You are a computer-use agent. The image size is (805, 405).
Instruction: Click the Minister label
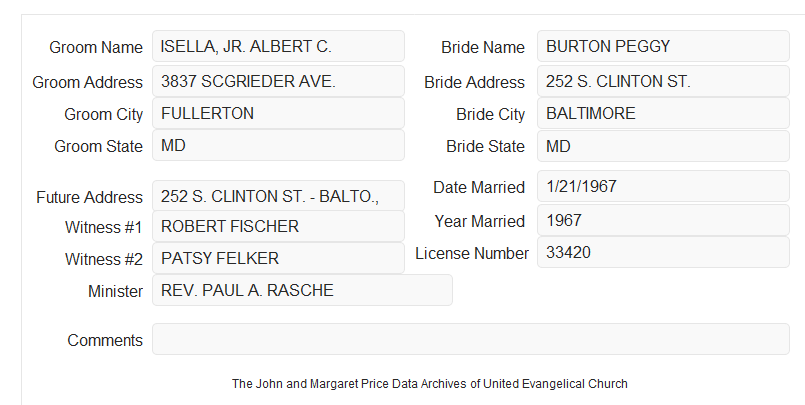[115, 291]
